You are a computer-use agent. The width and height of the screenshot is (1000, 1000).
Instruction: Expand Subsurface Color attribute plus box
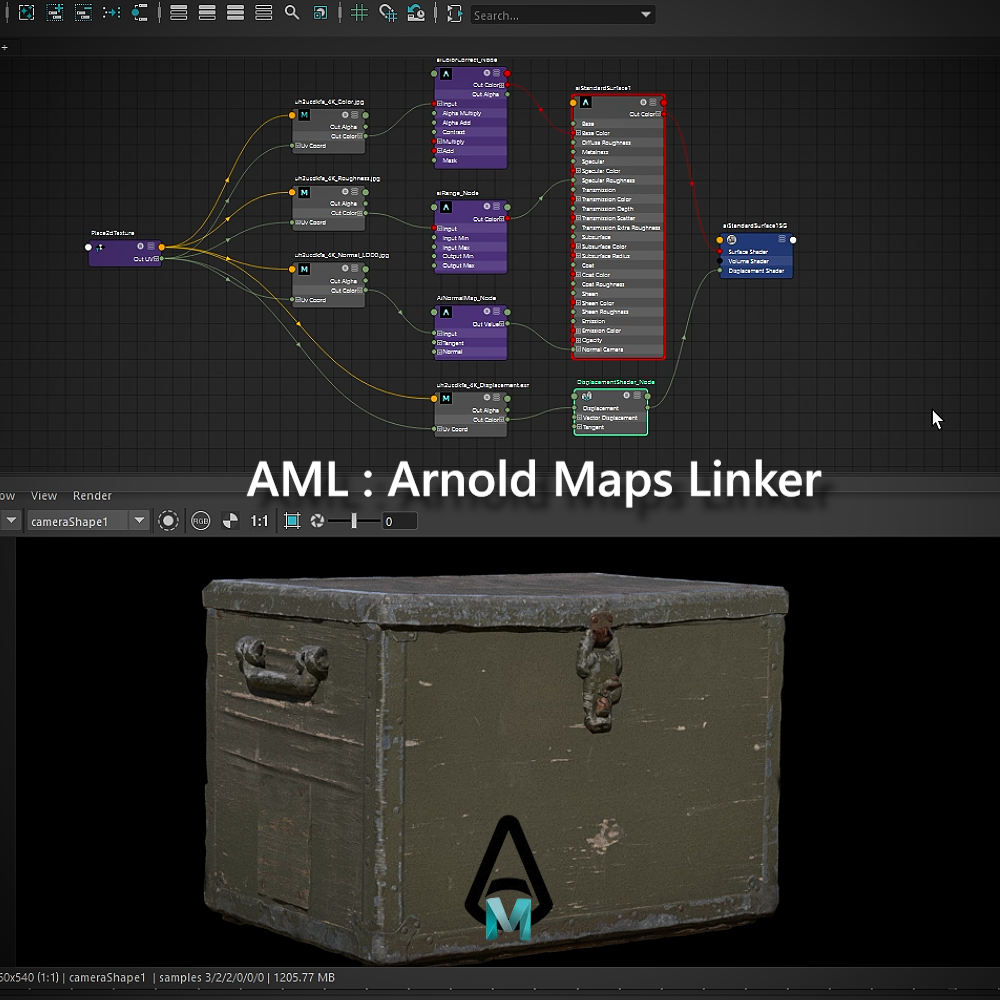[x=578, y=246]
